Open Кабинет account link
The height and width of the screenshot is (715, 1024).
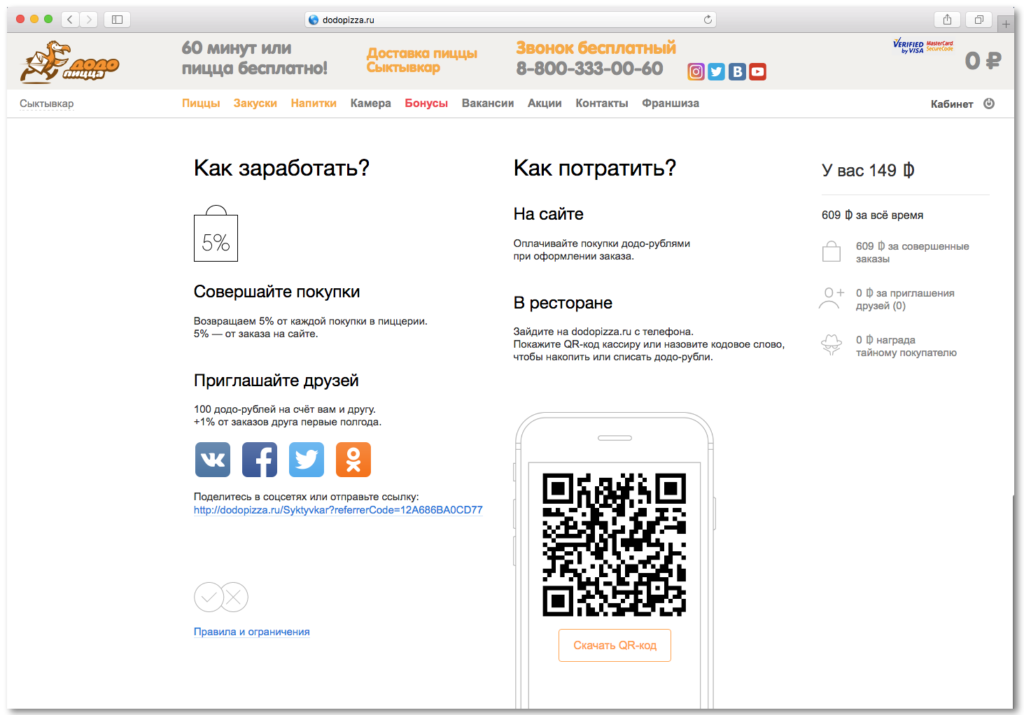click(x=952, y=104)
